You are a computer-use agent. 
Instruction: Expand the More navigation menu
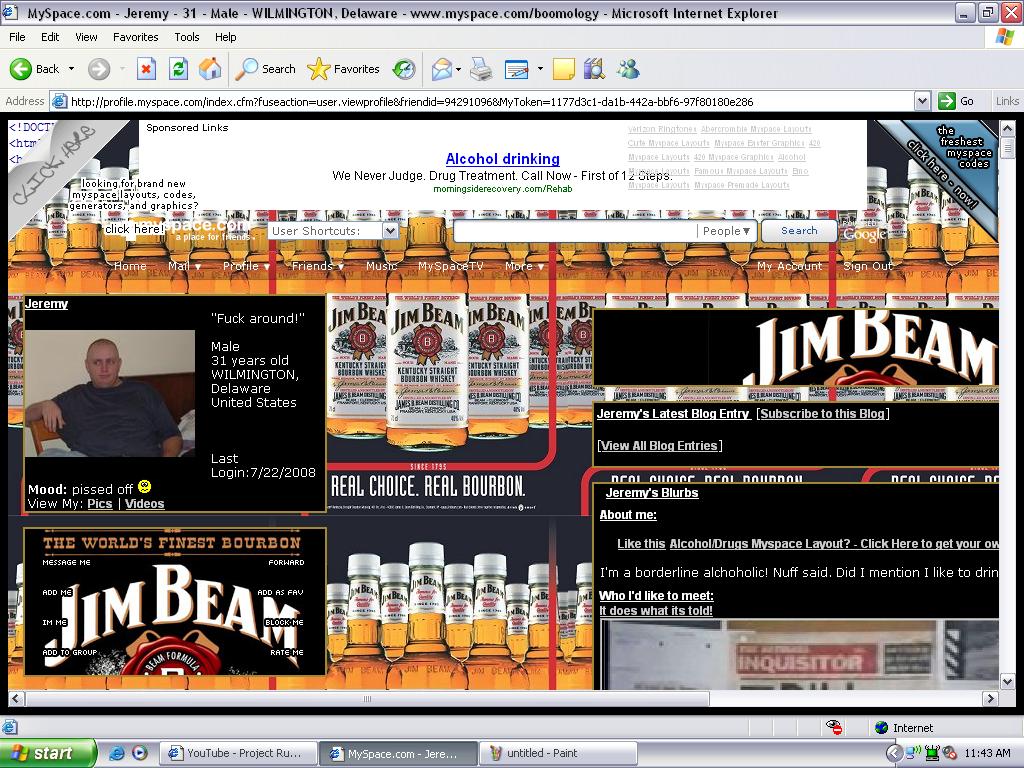click(x=524, y=266)
